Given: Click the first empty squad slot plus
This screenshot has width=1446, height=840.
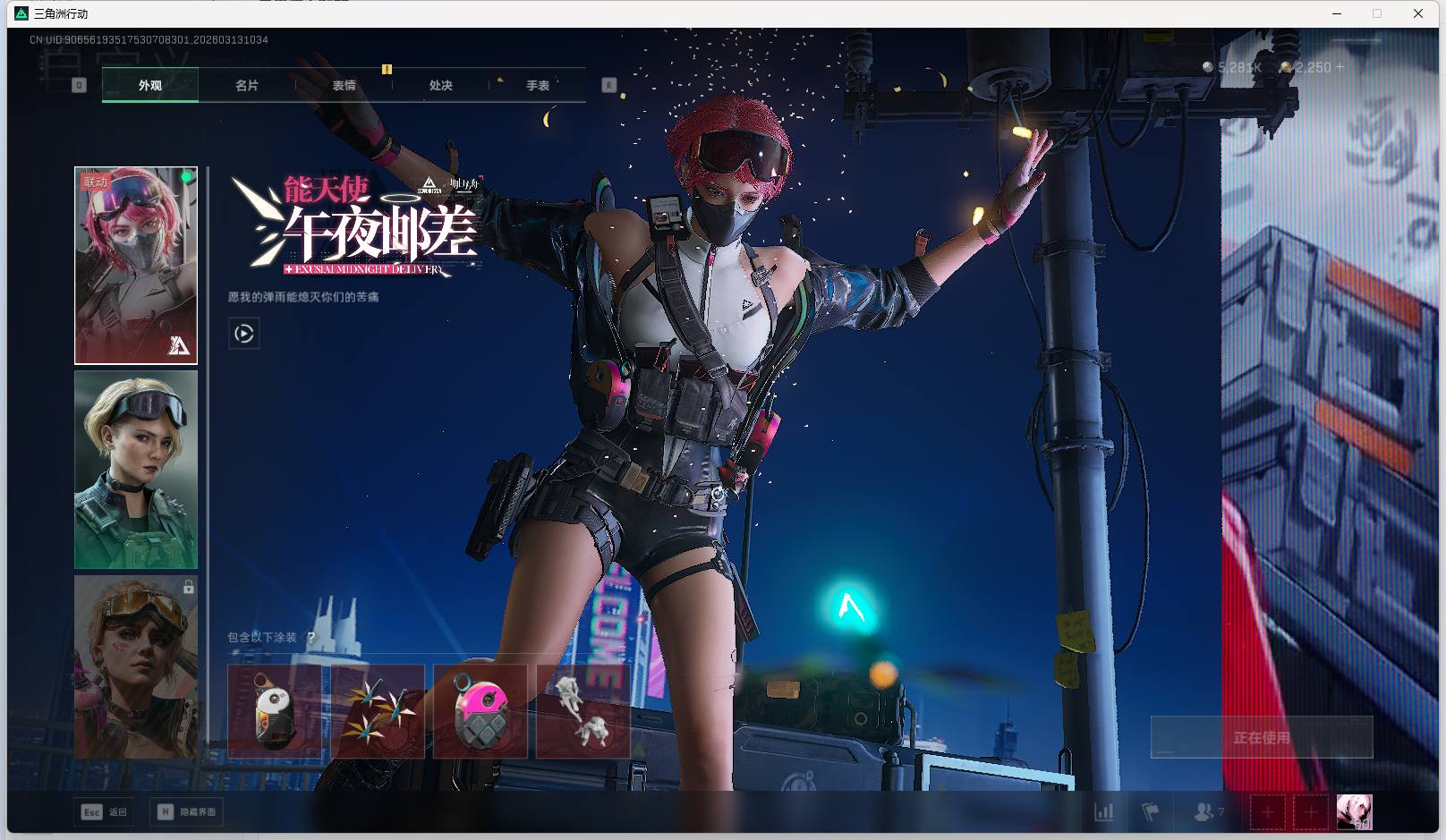Looking at the screenshot, I should 1267,812.
